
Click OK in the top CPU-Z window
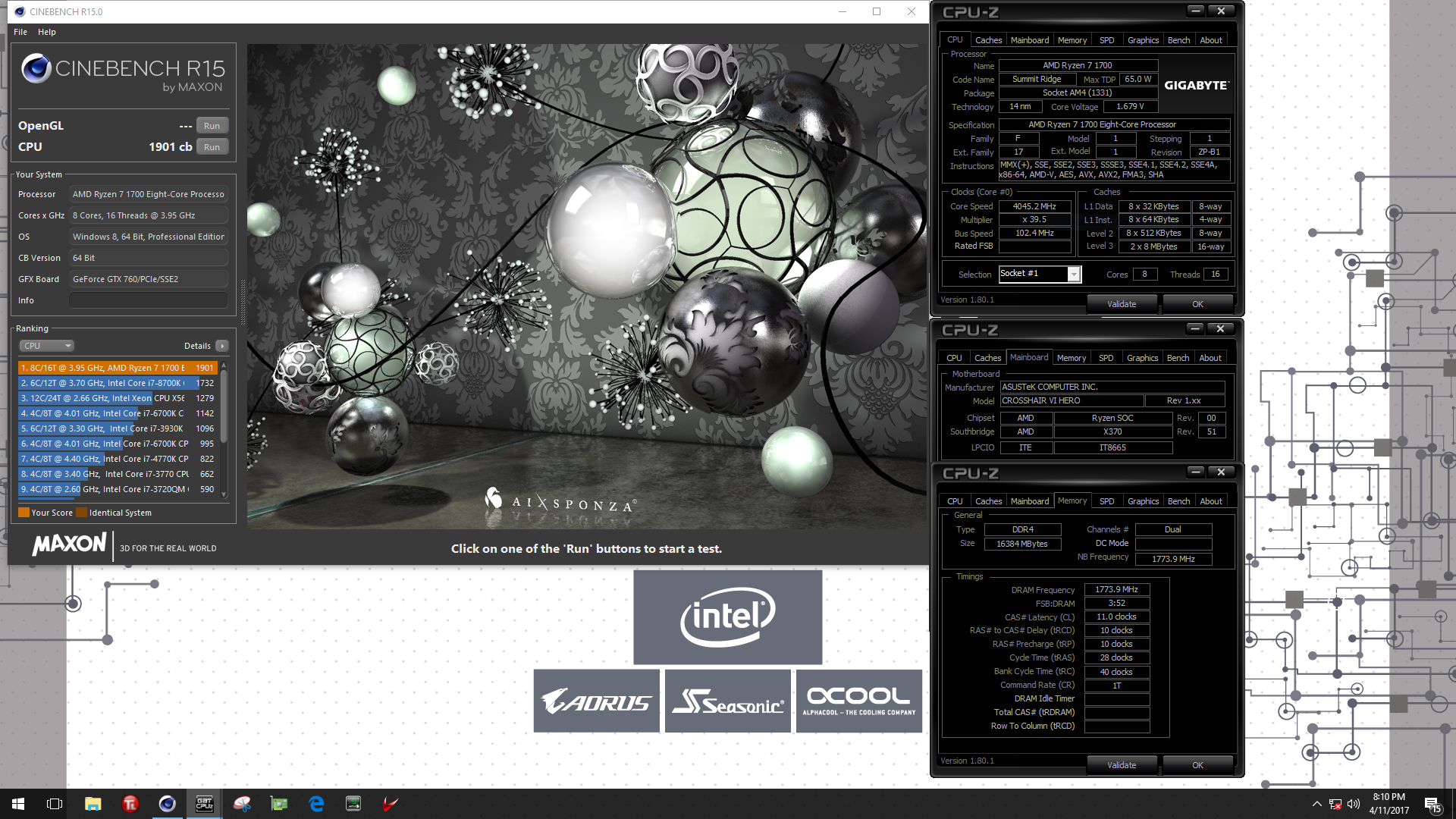coord(1197,304)
